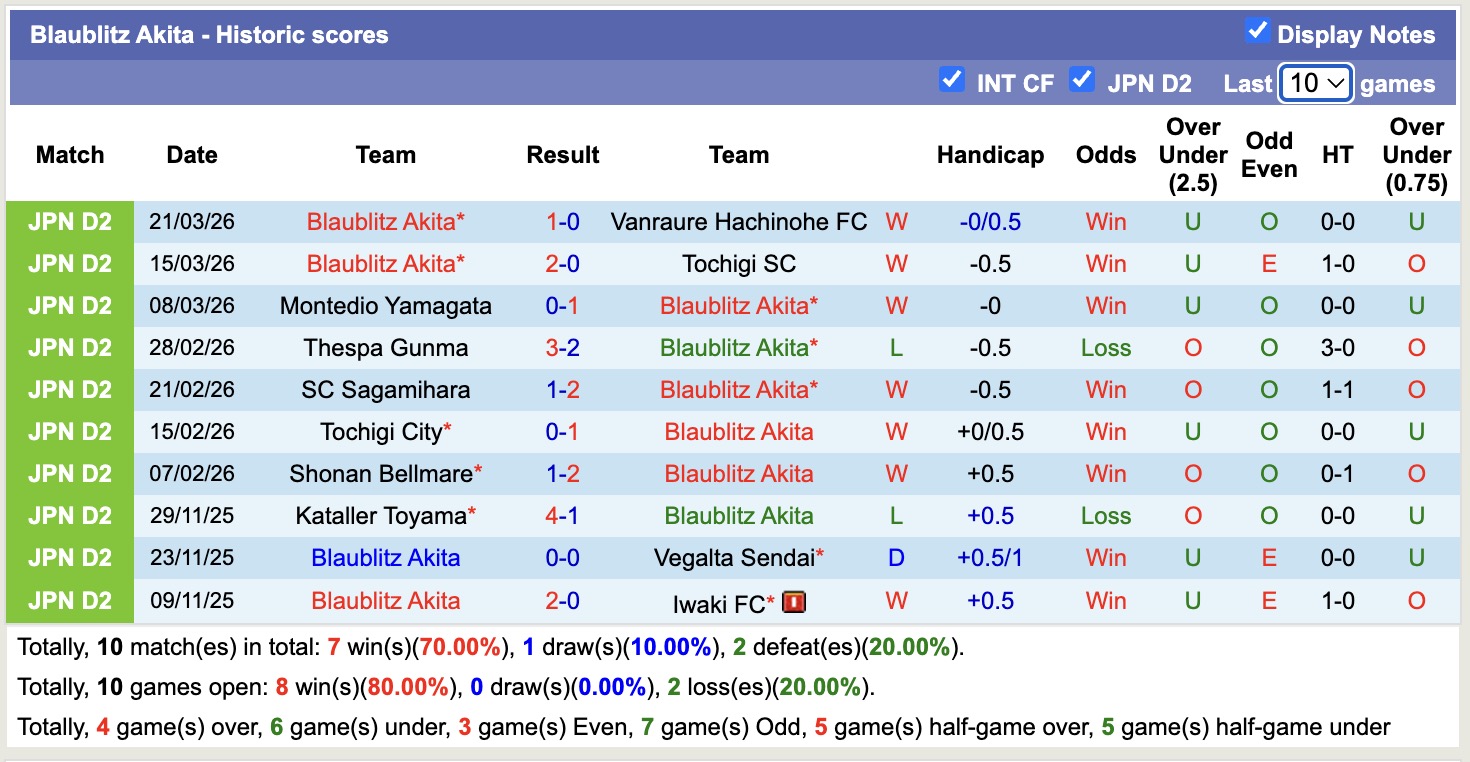Select the JPN D2 badge on the Kataller Toyama row
Viewport: 1470px width, 762px height.
point(70,515)
